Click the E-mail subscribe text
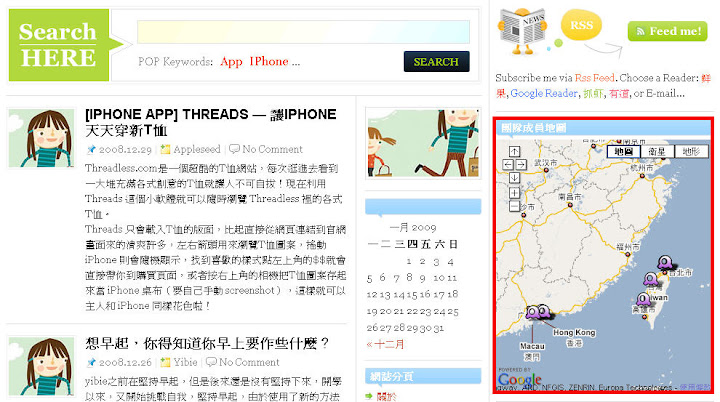Screen dimensions: 720x402 [x=665, y=94]
